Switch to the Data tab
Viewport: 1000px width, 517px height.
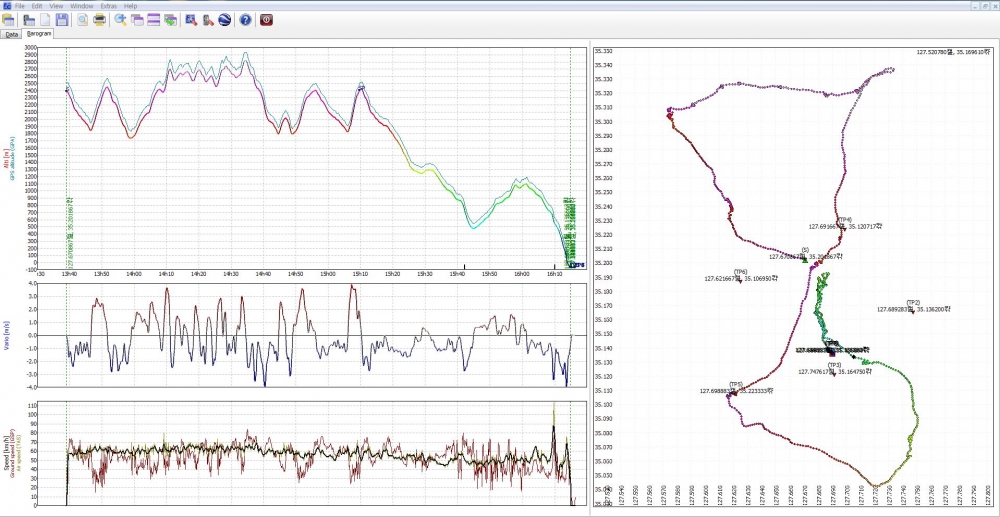(11, 34)
